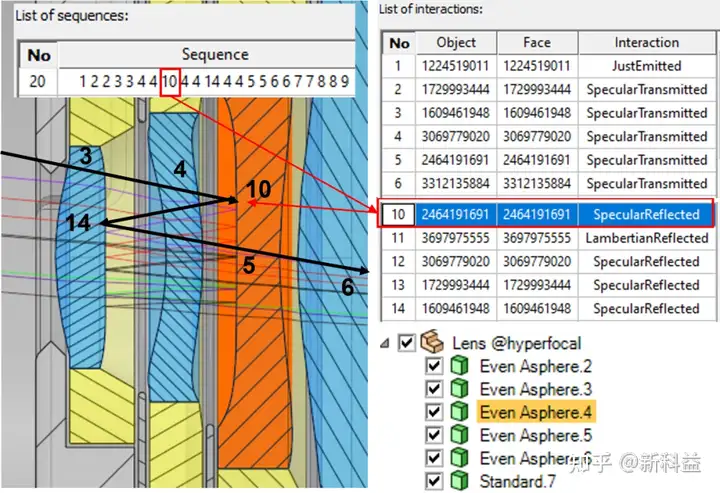
Task: Uncheck the Lens @hyperfocal checkbox
Action: coord(407,342)
